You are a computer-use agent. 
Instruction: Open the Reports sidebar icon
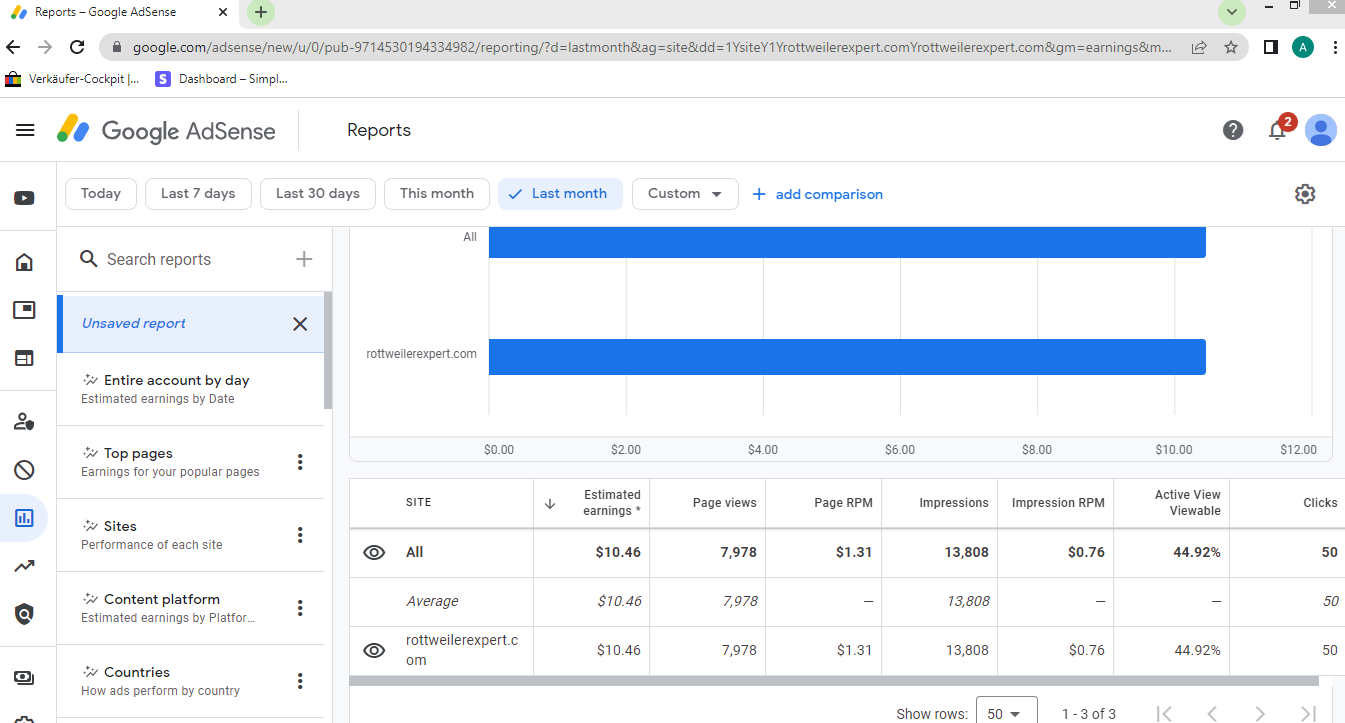[x=24, y=518]
